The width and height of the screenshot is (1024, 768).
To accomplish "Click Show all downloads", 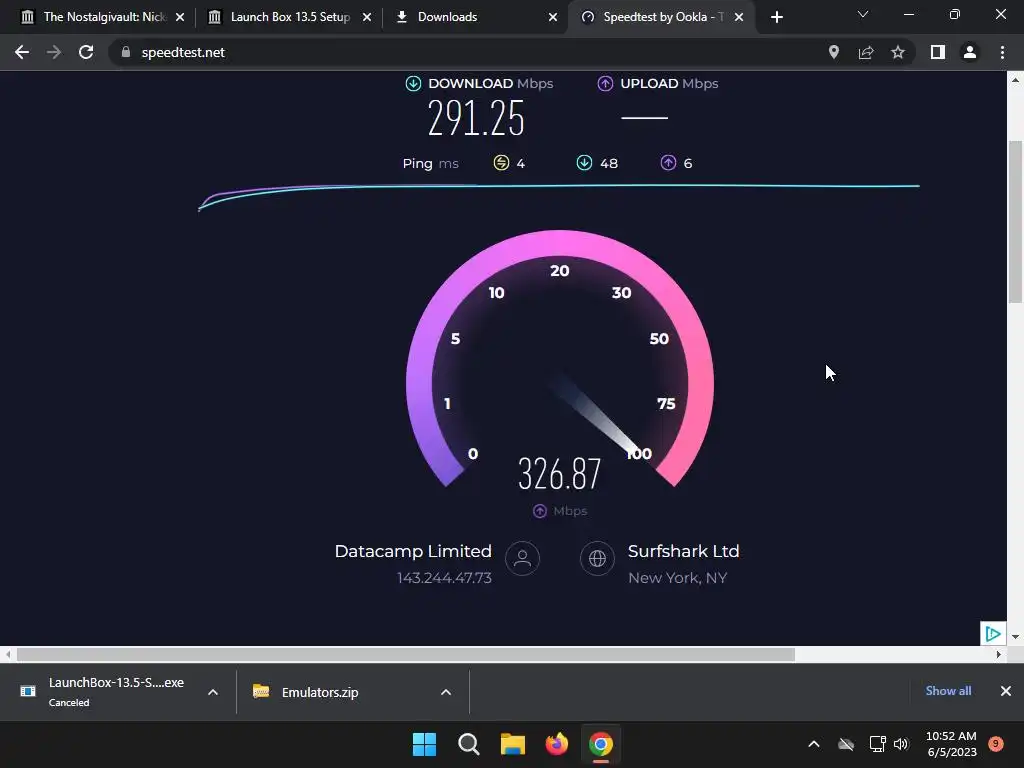I will (948, 691).
